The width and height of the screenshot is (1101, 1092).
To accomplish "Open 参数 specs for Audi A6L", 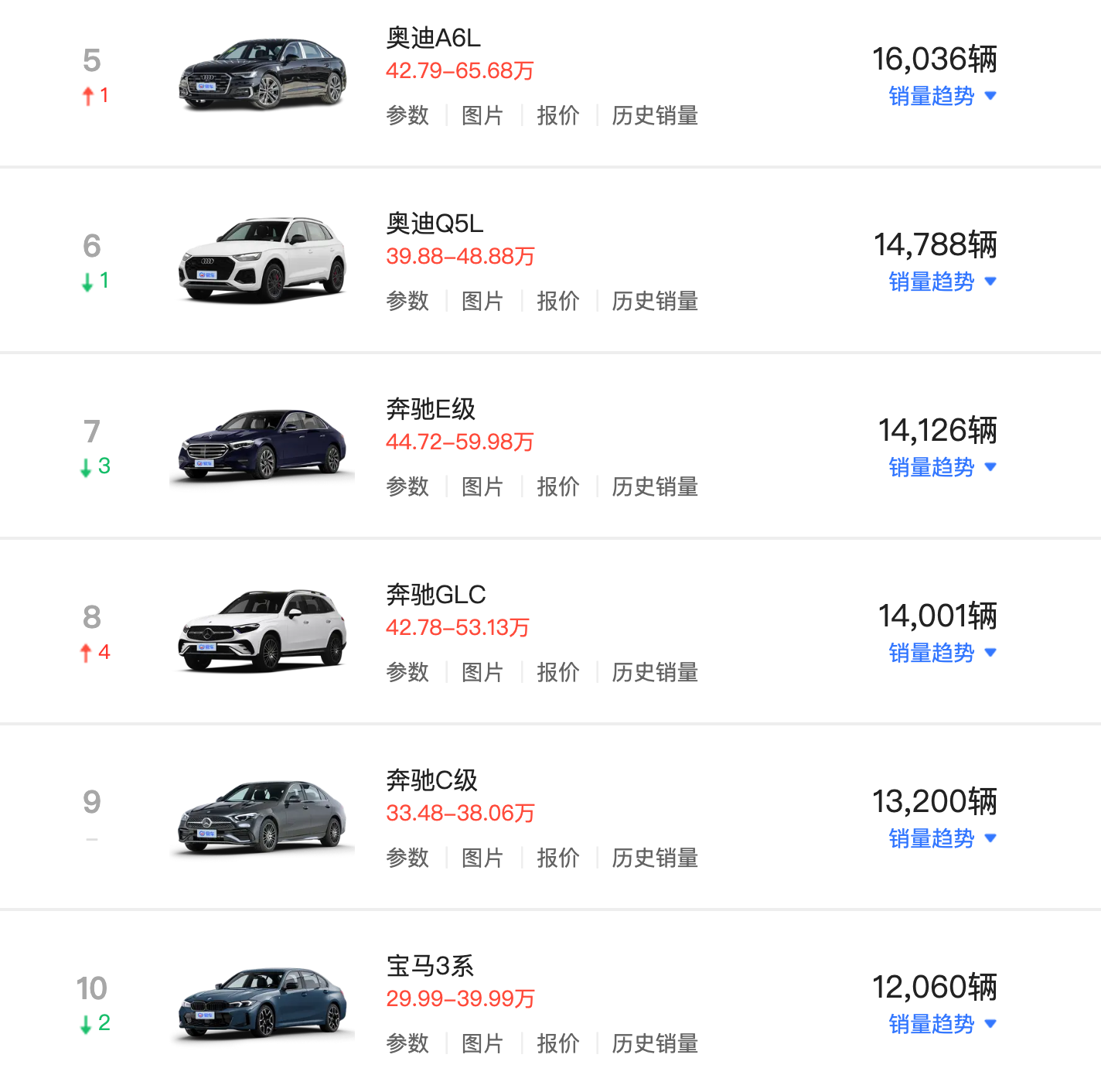I will (407, 116).
